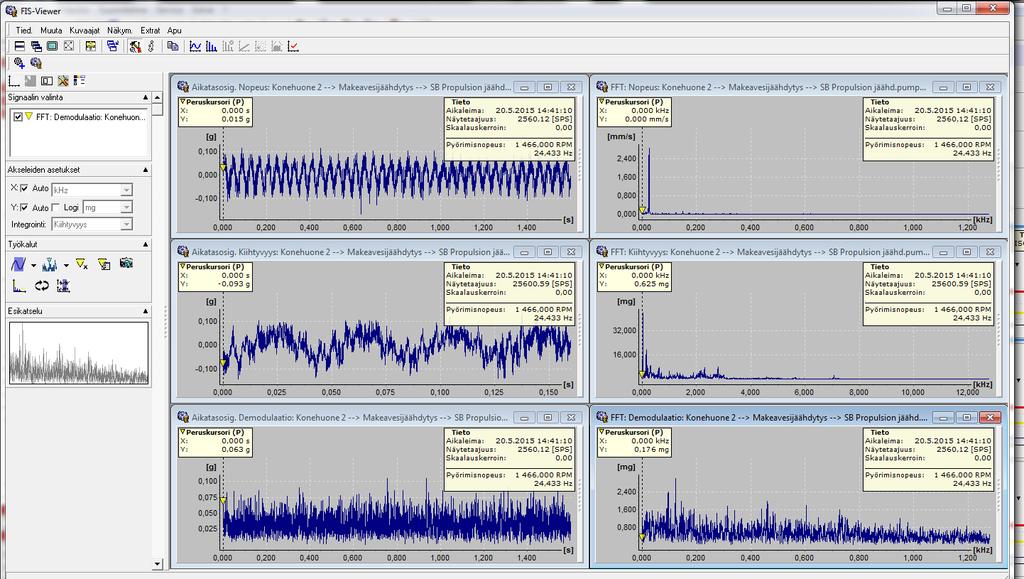
Task: Click the sidebar scrollbar up arrow
Action: (157, 97)
